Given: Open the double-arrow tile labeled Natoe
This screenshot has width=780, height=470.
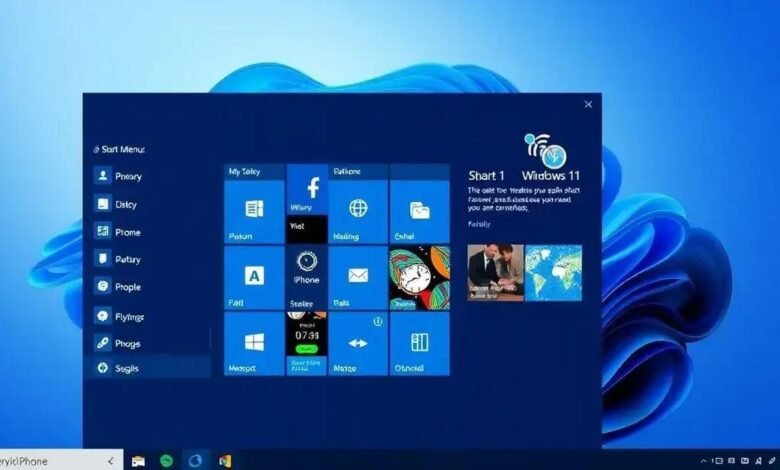Looking at the screenshot, I should tap(358, 343).
